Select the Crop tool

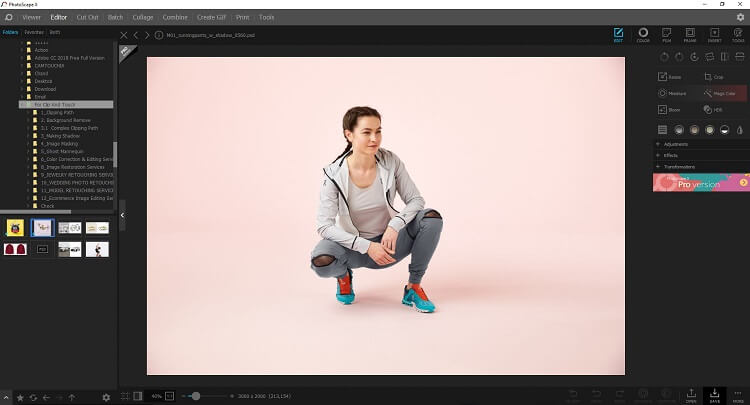point(712,76)
